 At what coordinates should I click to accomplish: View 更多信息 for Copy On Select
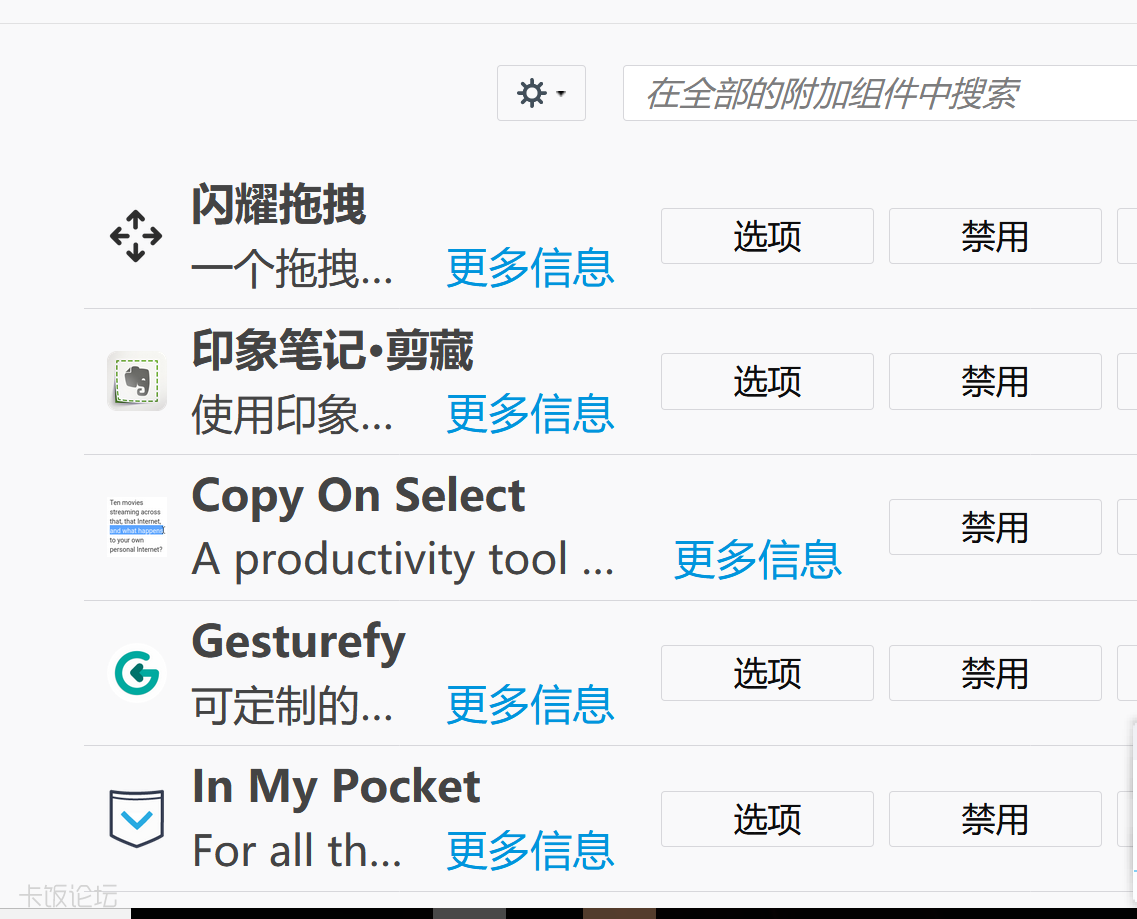pos(758,560)
